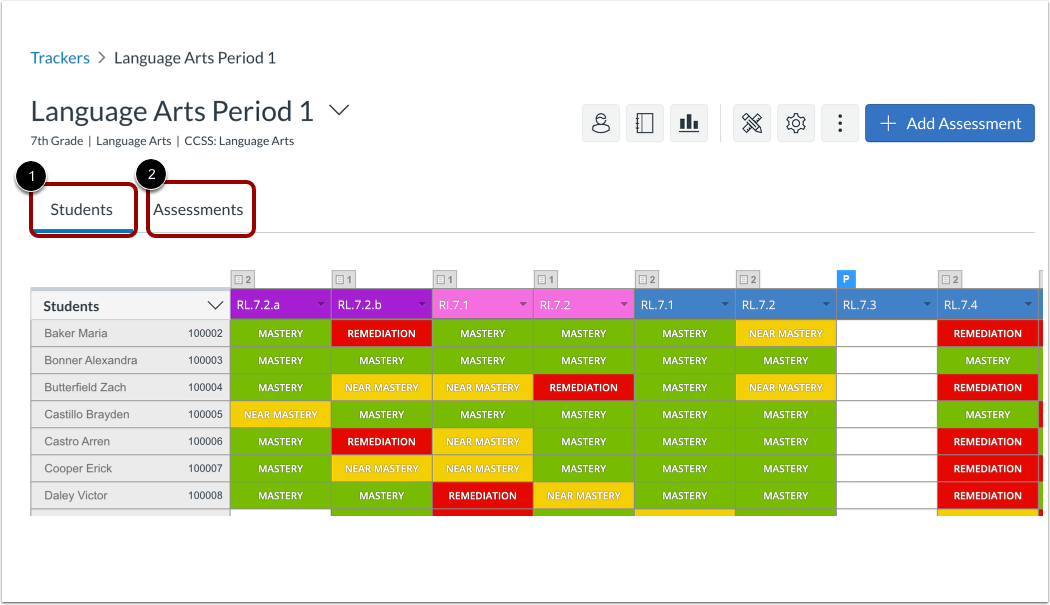The width and height of the screenshot is (1050, 605).
Task: Open the student roster view icon
Action: click(600, 122)
